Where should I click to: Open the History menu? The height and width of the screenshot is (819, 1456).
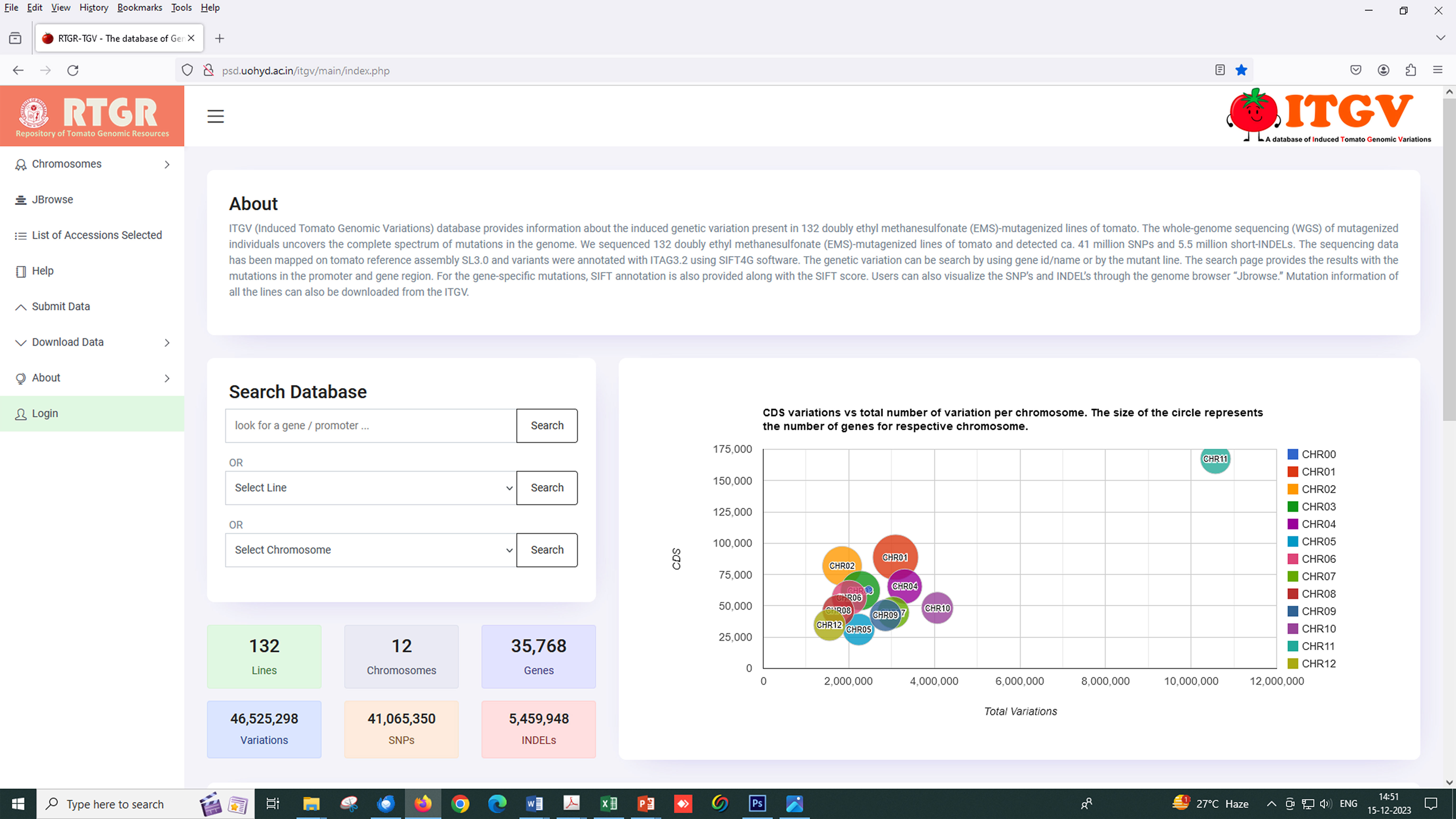pyautogui.click(x=94, y=7)
